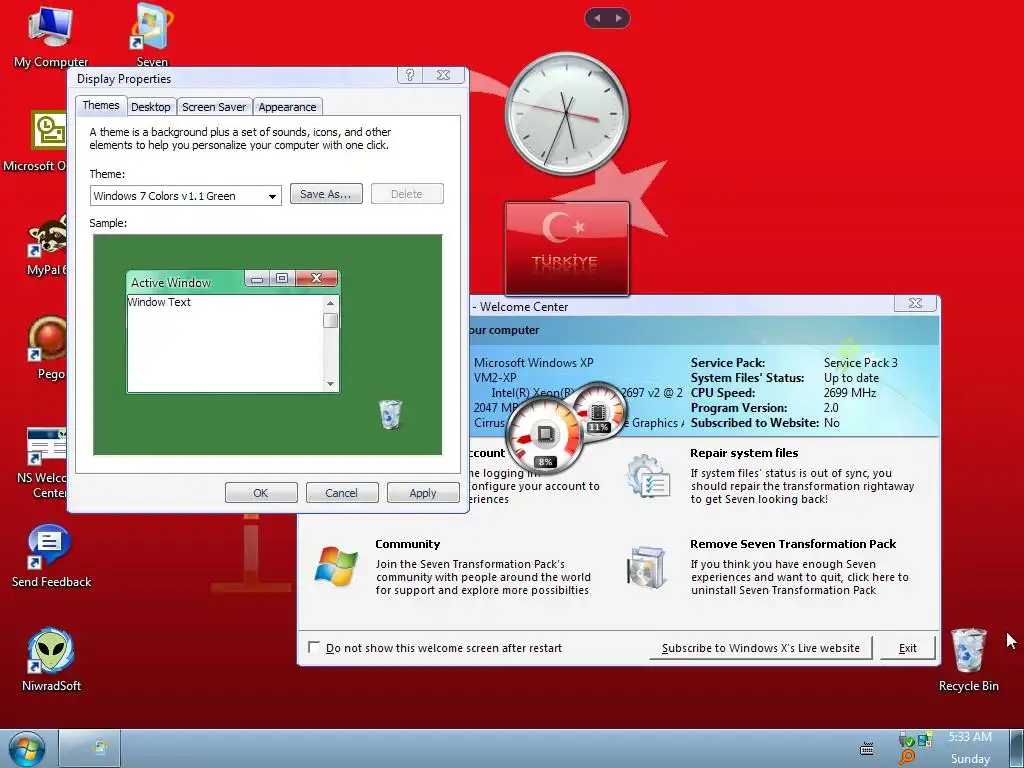Image resolution: width=1024 pixels, height=768 pixels.
Task: Open the Screen Saver tab
Action: click(x=214, y=107)
